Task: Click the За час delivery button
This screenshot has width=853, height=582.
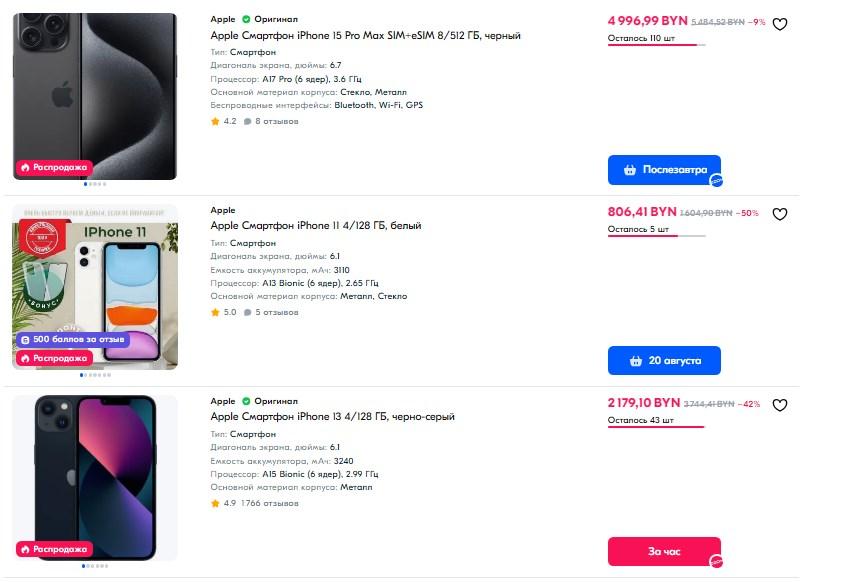Action: (x=664, y=551)
